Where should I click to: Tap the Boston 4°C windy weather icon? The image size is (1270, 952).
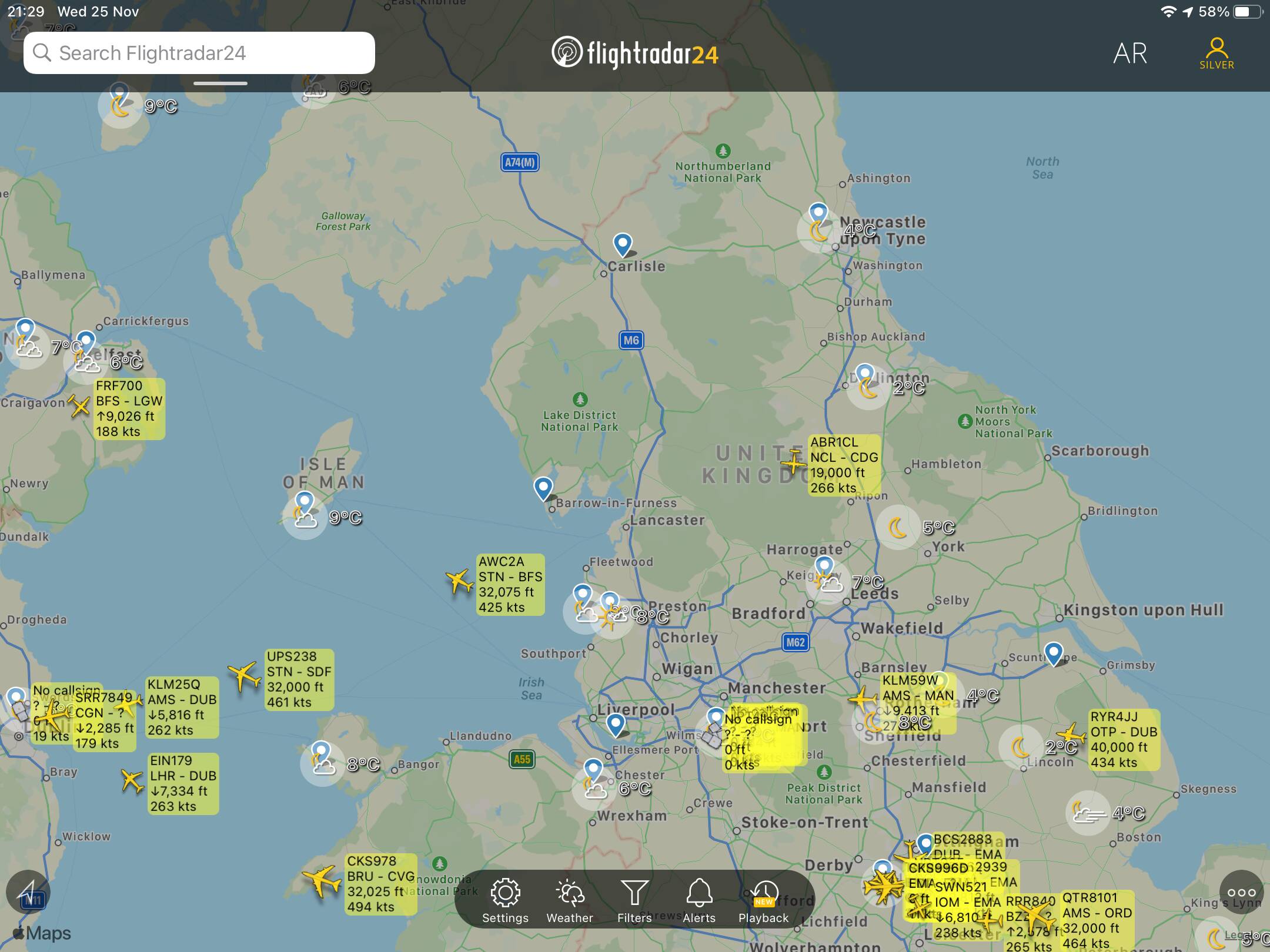coord(1088,813)
